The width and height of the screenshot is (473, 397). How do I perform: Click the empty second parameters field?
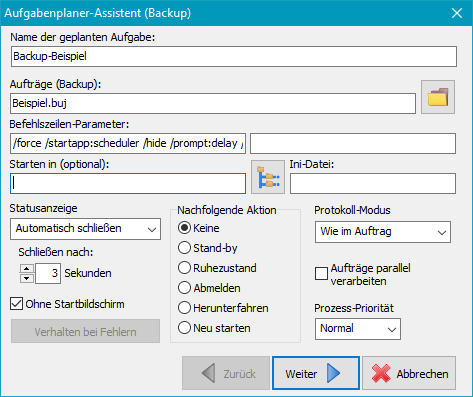(x=353, y=144)
